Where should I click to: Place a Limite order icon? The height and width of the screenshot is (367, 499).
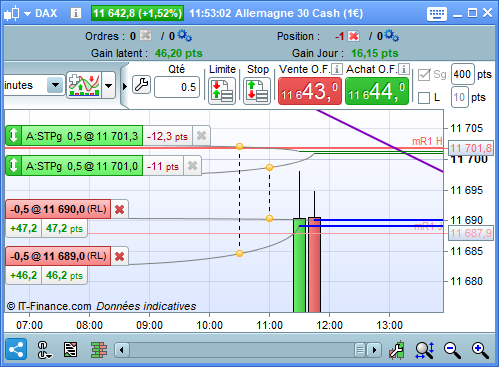pyautogui.click(x=222, y=91)
